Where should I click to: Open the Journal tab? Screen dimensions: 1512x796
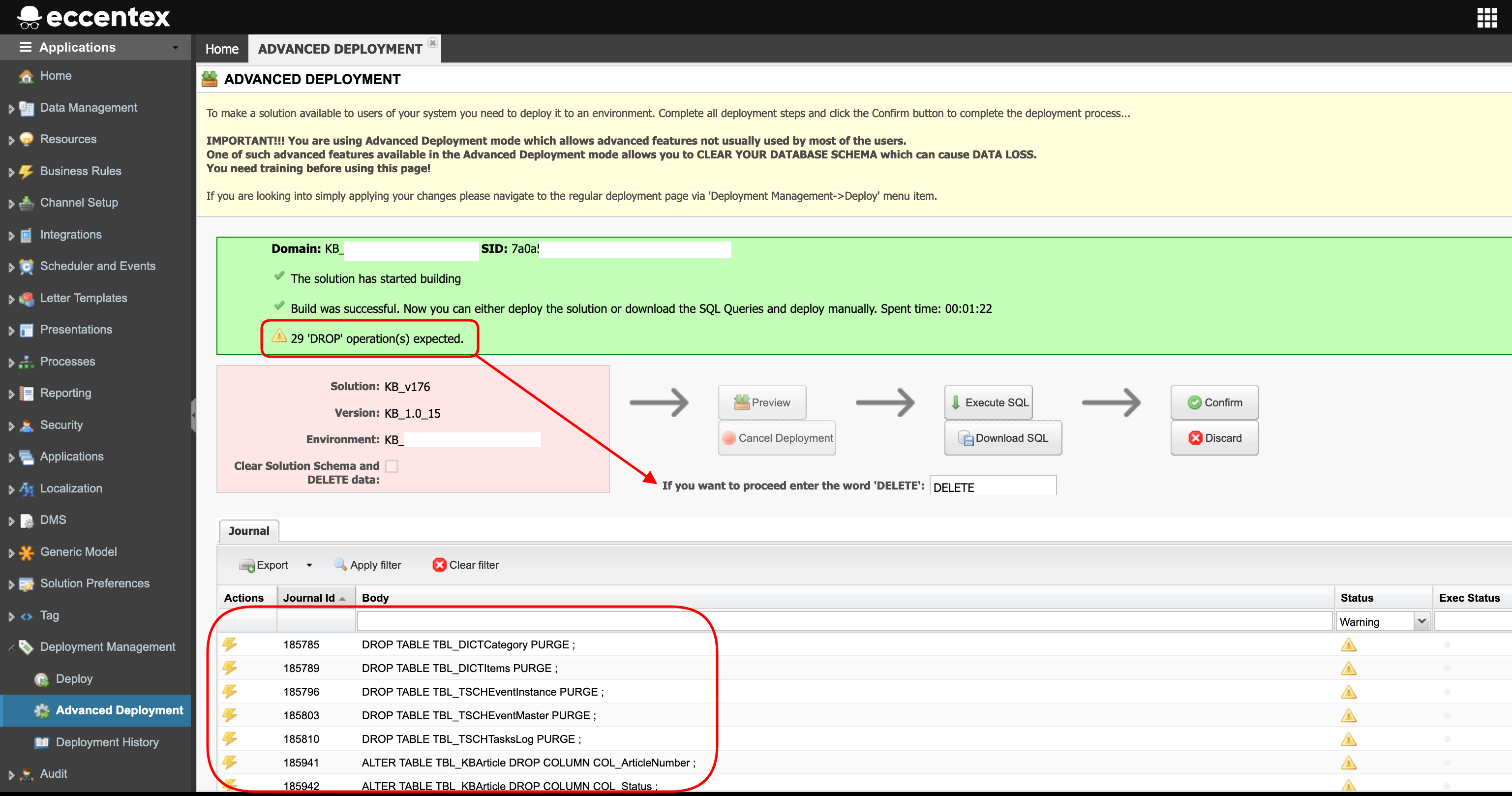click(x=249, y=531)
